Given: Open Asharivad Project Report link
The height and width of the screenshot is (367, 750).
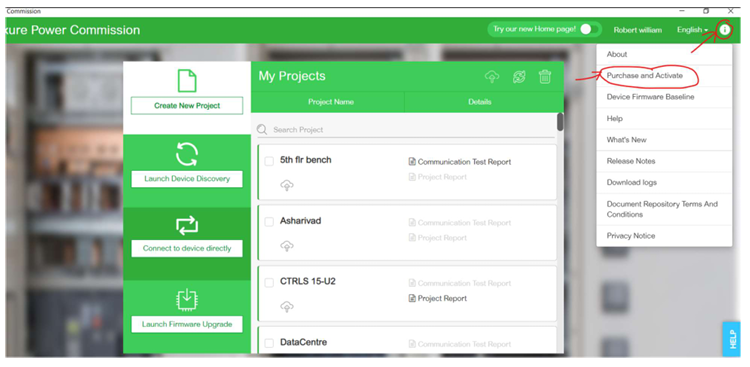Looking at the screenshot, I should pos(442,238).
